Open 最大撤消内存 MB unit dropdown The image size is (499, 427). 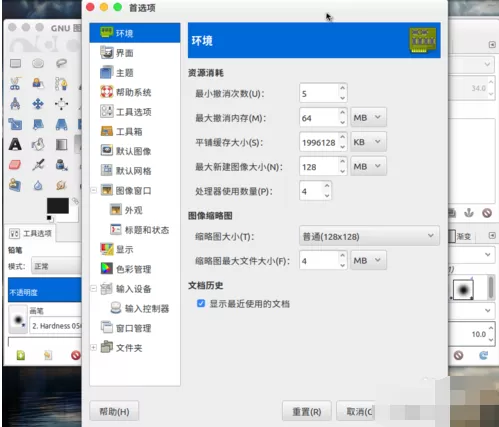[x=368, y=117]
